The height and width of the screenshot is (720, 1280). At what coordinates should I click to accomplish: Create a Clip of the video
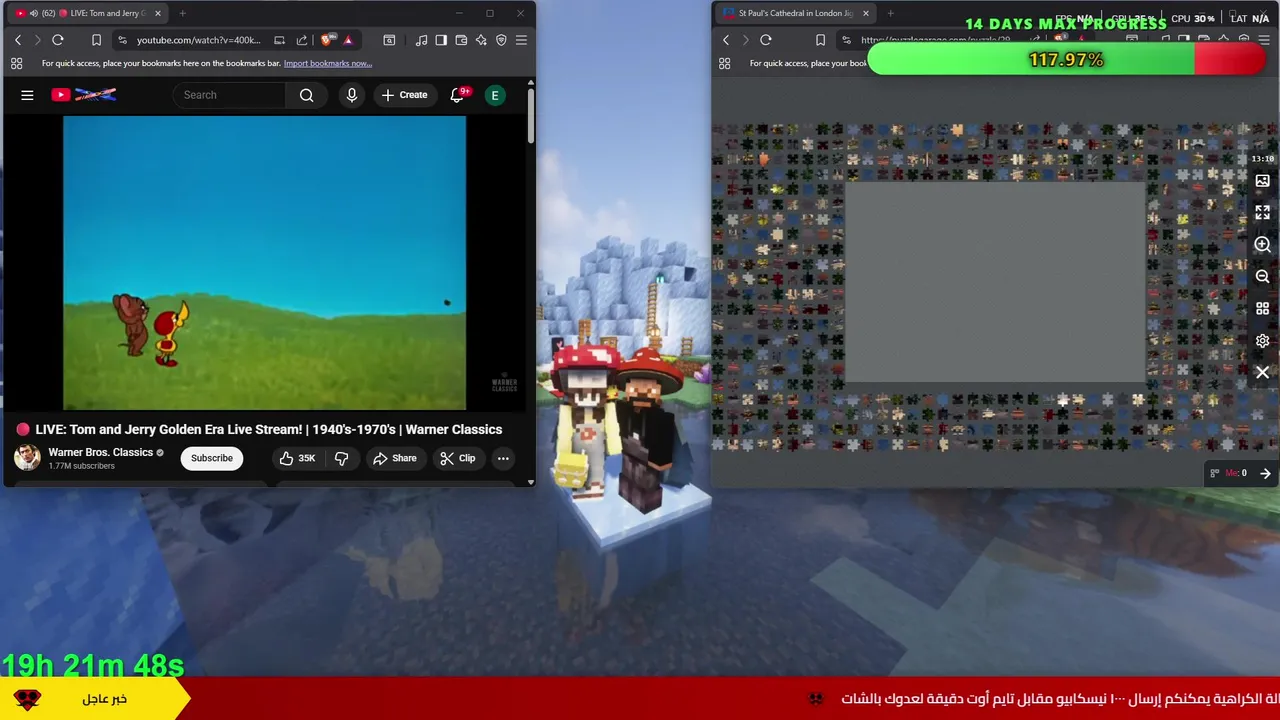click(x=458, y=458)
